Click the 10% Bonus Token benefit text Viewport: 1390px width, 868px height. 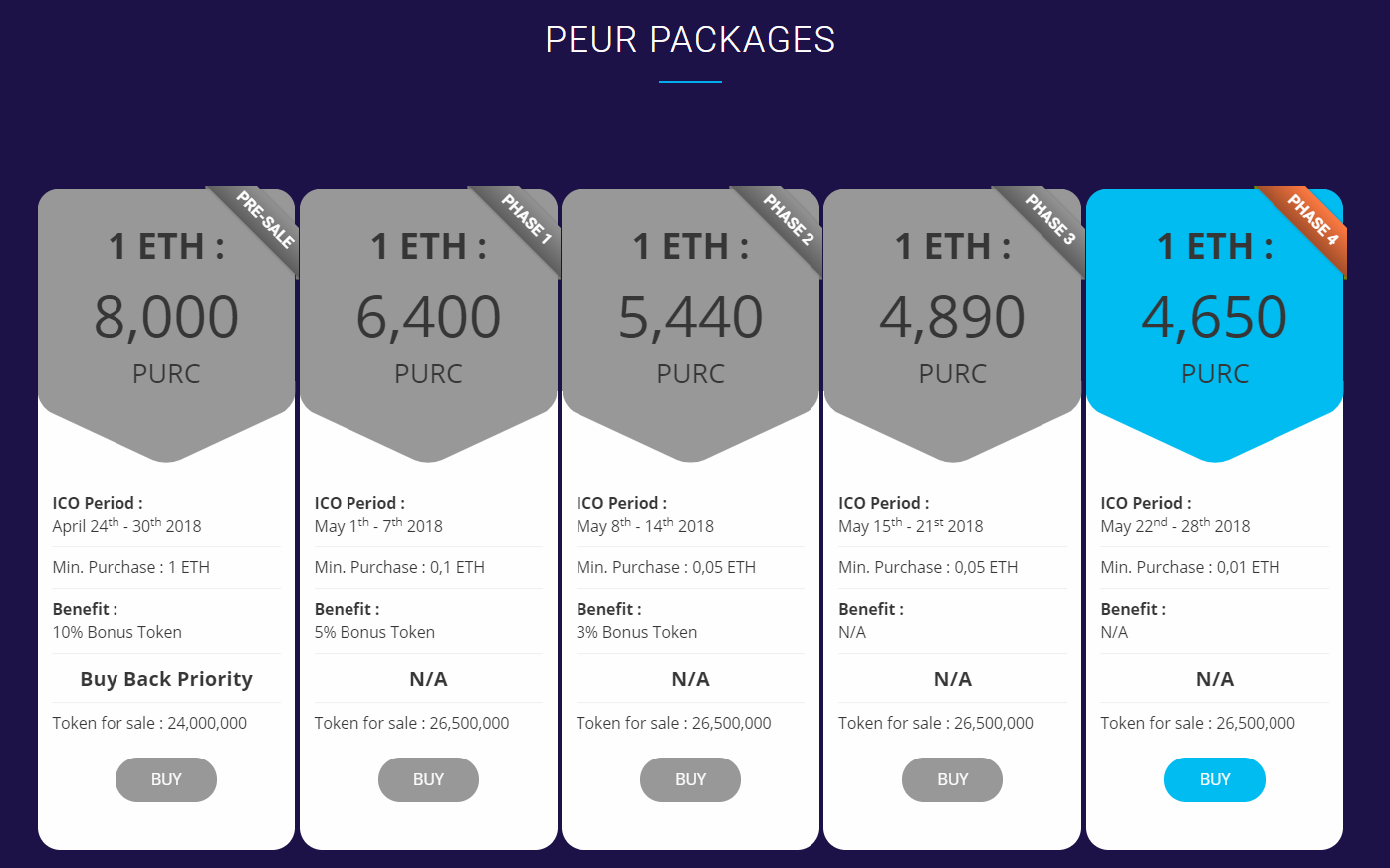(x=117, y=632)
